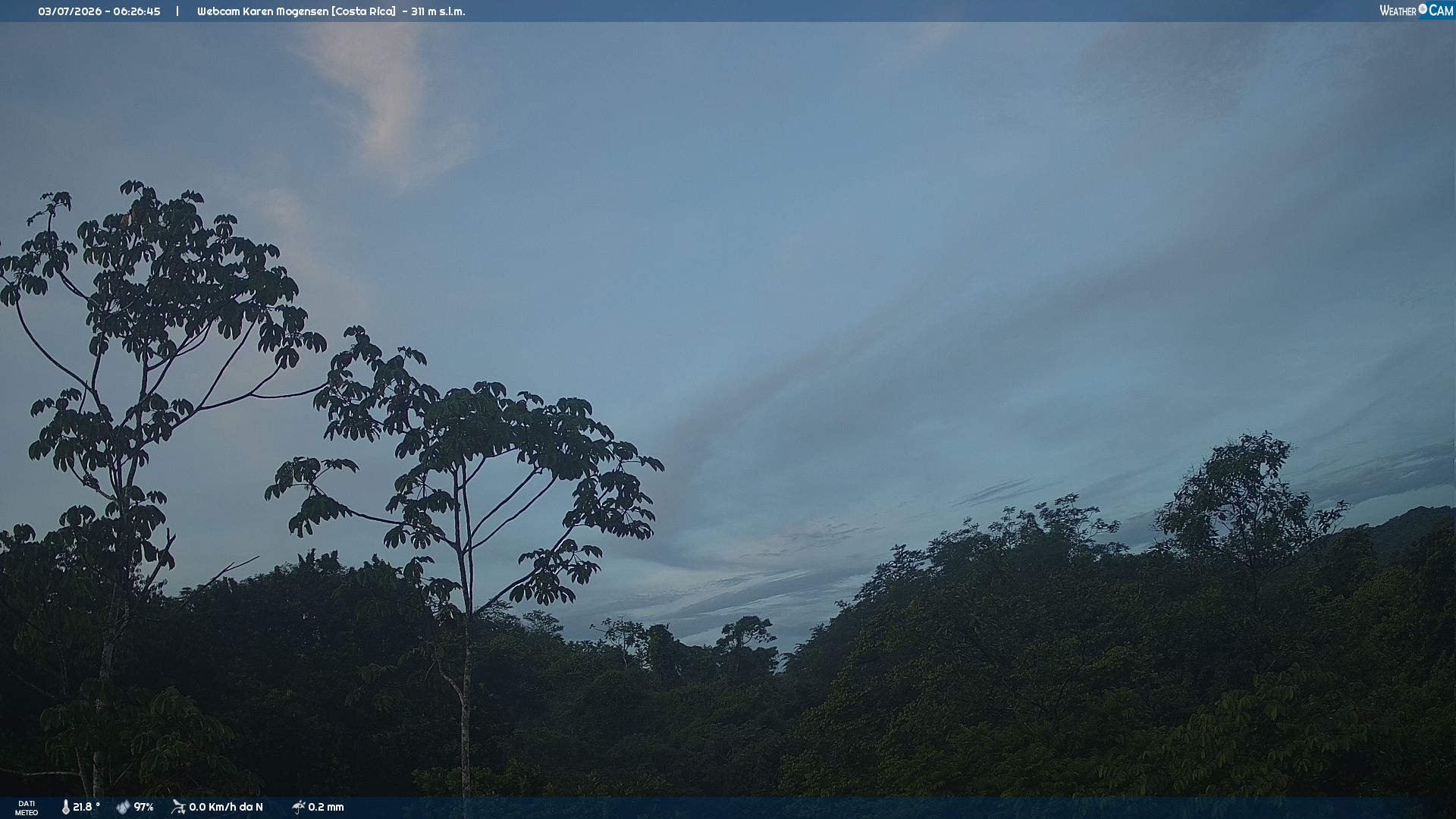
Task: Select the '0.2 mm' rainfall value
Action: (326, 807)
